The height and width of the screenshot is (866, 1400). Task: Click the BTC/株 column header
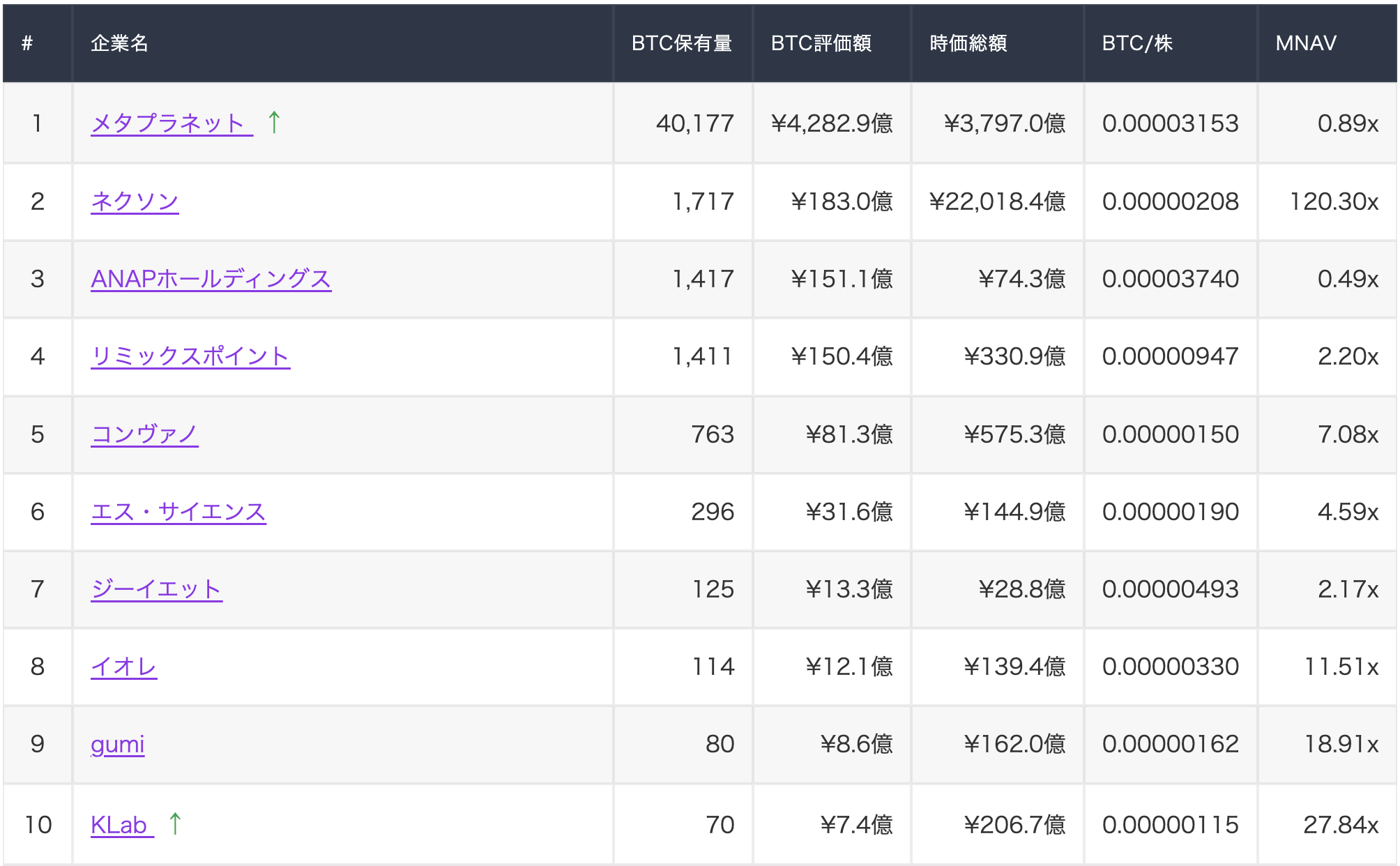click(x=1136, y=43)
